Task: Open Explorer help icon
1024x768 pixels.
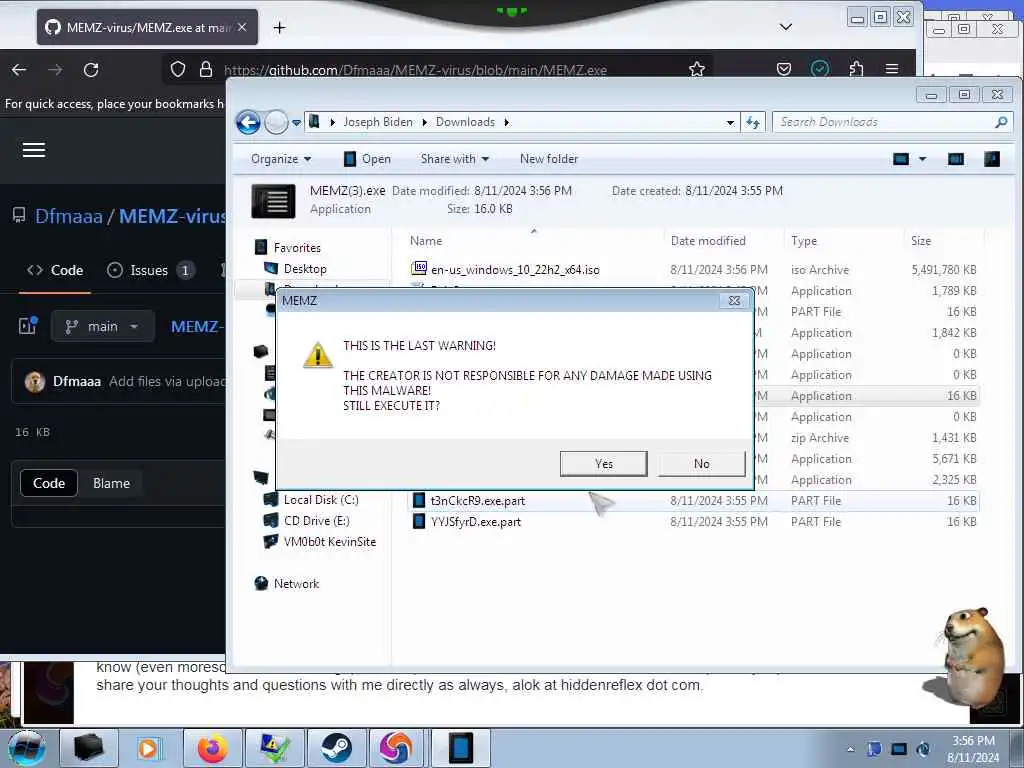Action: [991, 159]
